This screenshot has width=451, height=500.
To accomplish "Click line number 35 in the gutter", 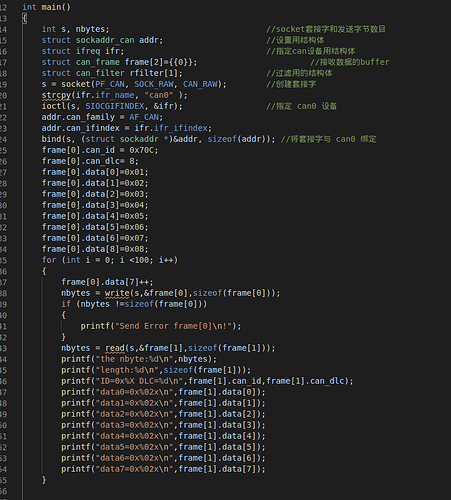I will (3, 260).
